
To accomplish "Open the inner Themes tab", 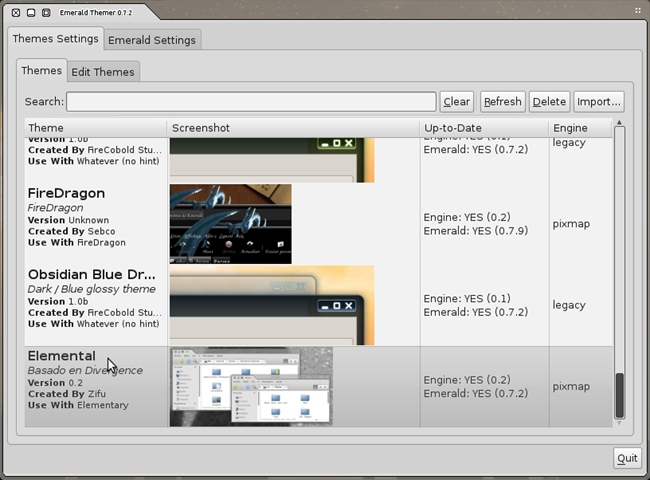I will (42, 71).
